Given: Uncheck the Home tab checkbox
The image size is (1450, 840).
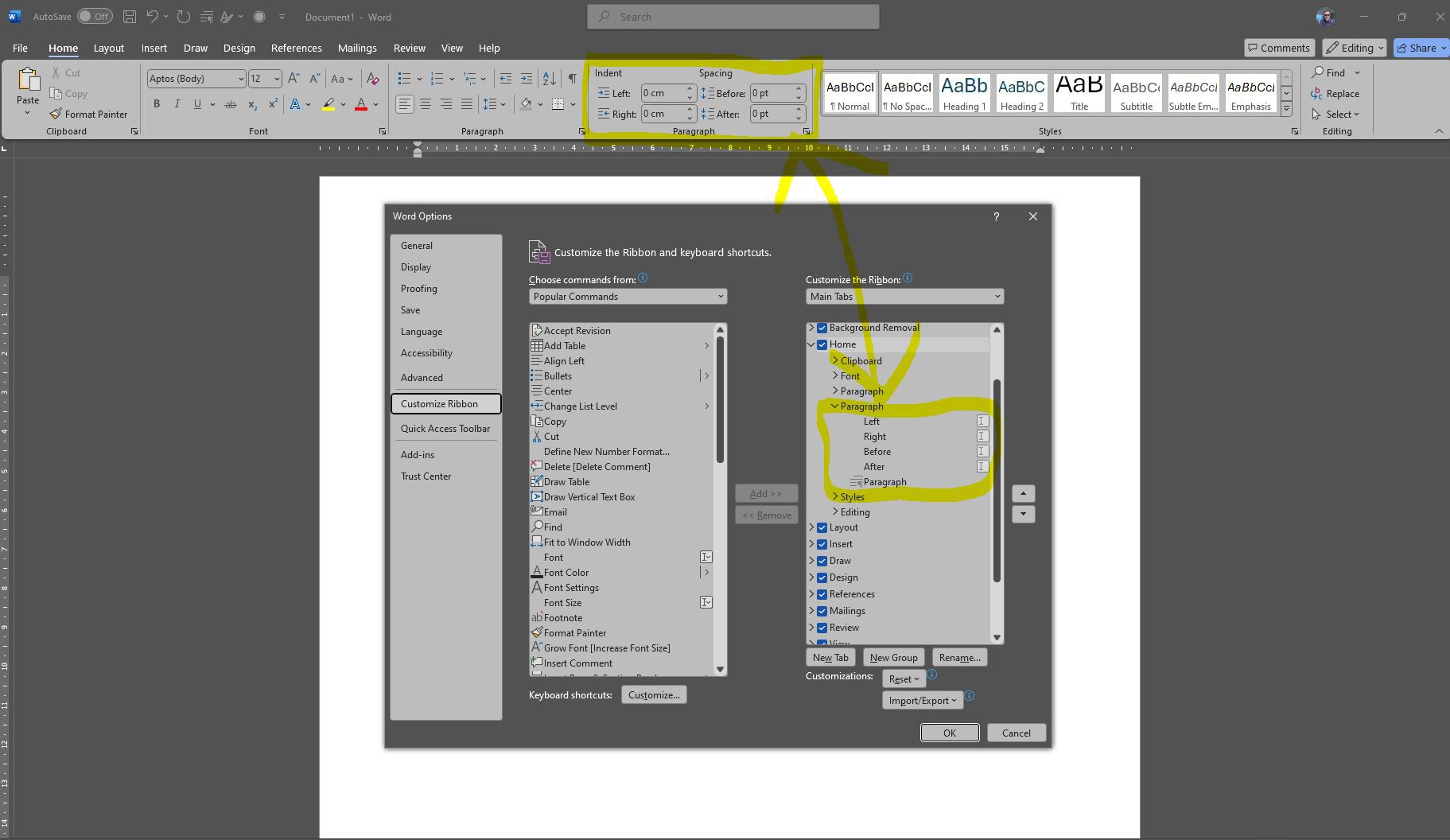Looking at the screenshot, I should coord(822,344).
